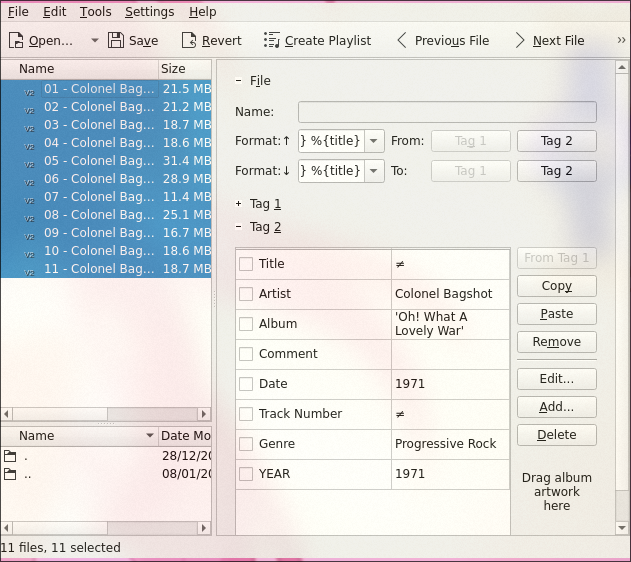The width and height of the screenshot is (631, 562).
Task: Open the Settings menu
Action: [149, 12]
